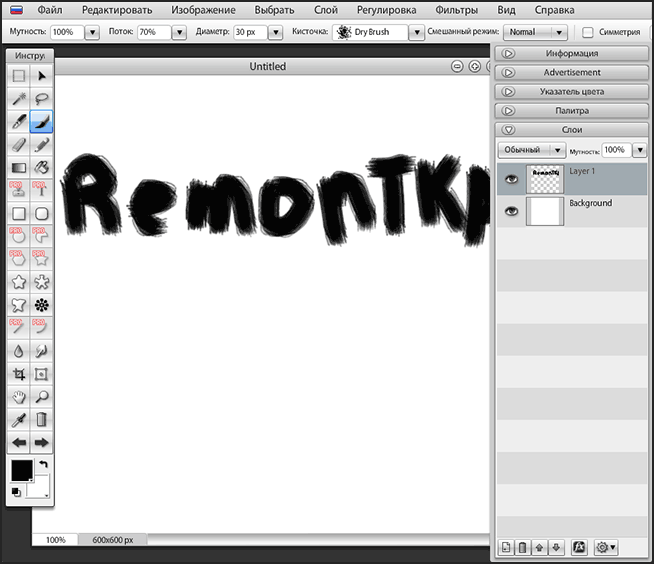Delete layer using trash icon in Layers panel
654x564 pixels.
tap(523, 547)
